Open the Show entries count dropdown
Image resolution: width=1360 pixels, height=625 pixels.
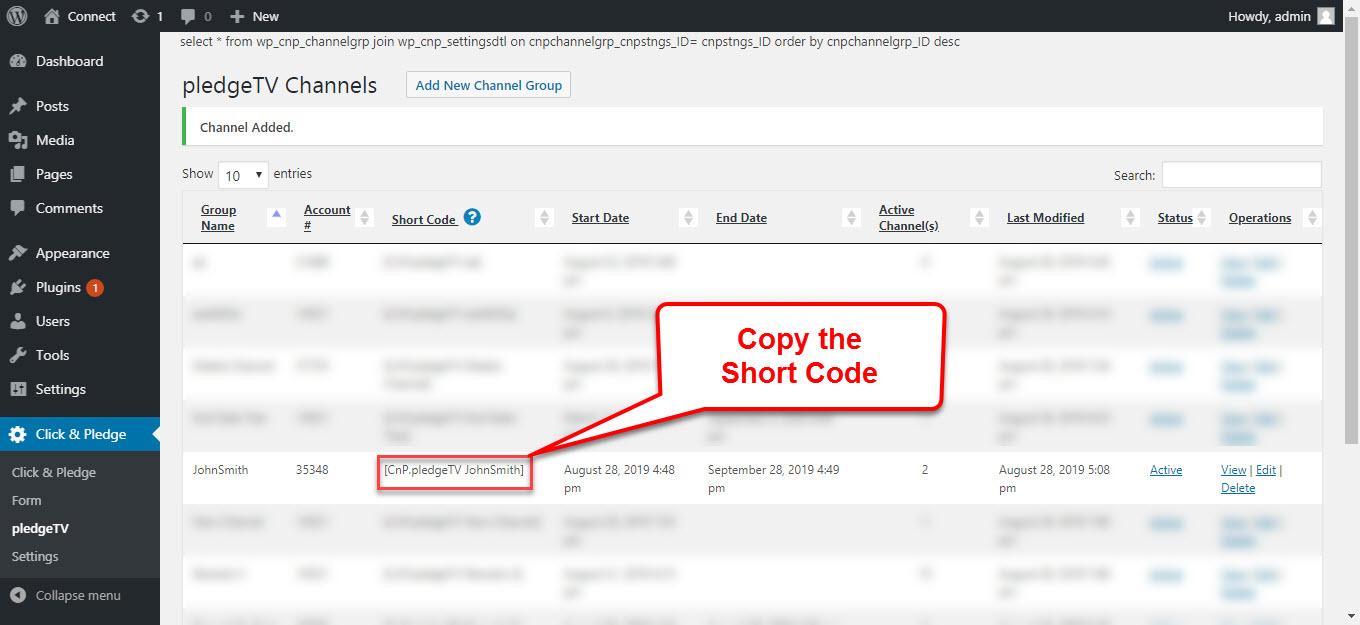coord(243,175)
